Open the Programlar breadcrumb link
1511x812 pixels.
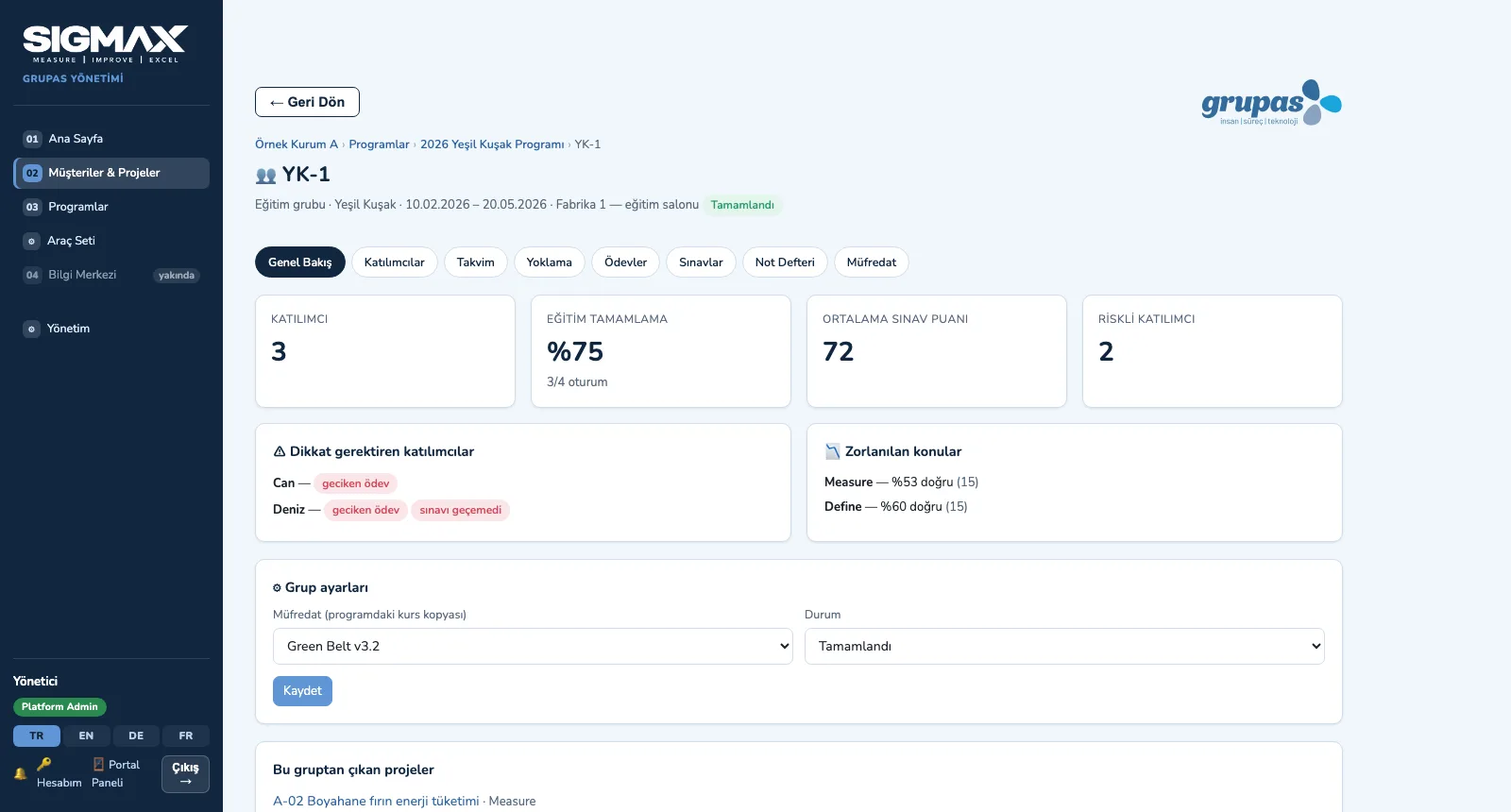coord(379,144)
